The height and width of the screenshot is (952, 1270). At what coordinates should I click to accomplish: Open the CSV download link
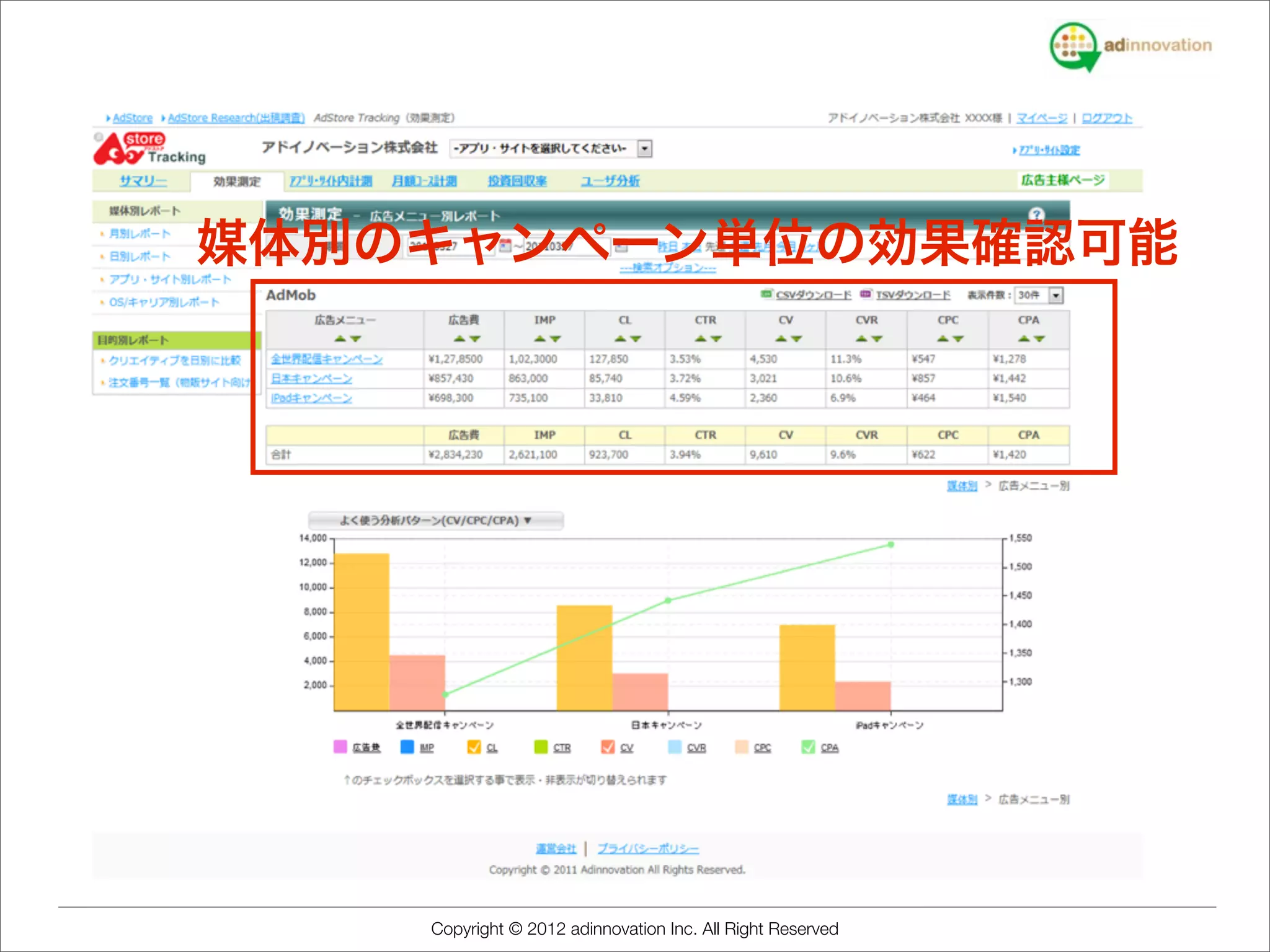coord(814,295)
